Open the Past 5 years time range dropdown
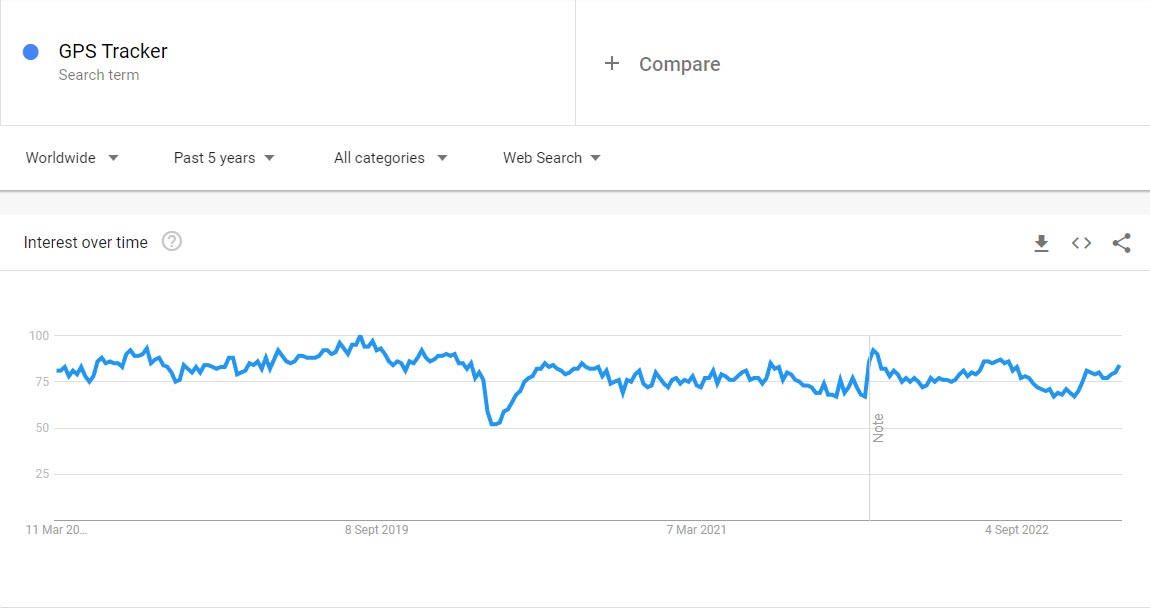1150x608 pixels. pos(224,158)
